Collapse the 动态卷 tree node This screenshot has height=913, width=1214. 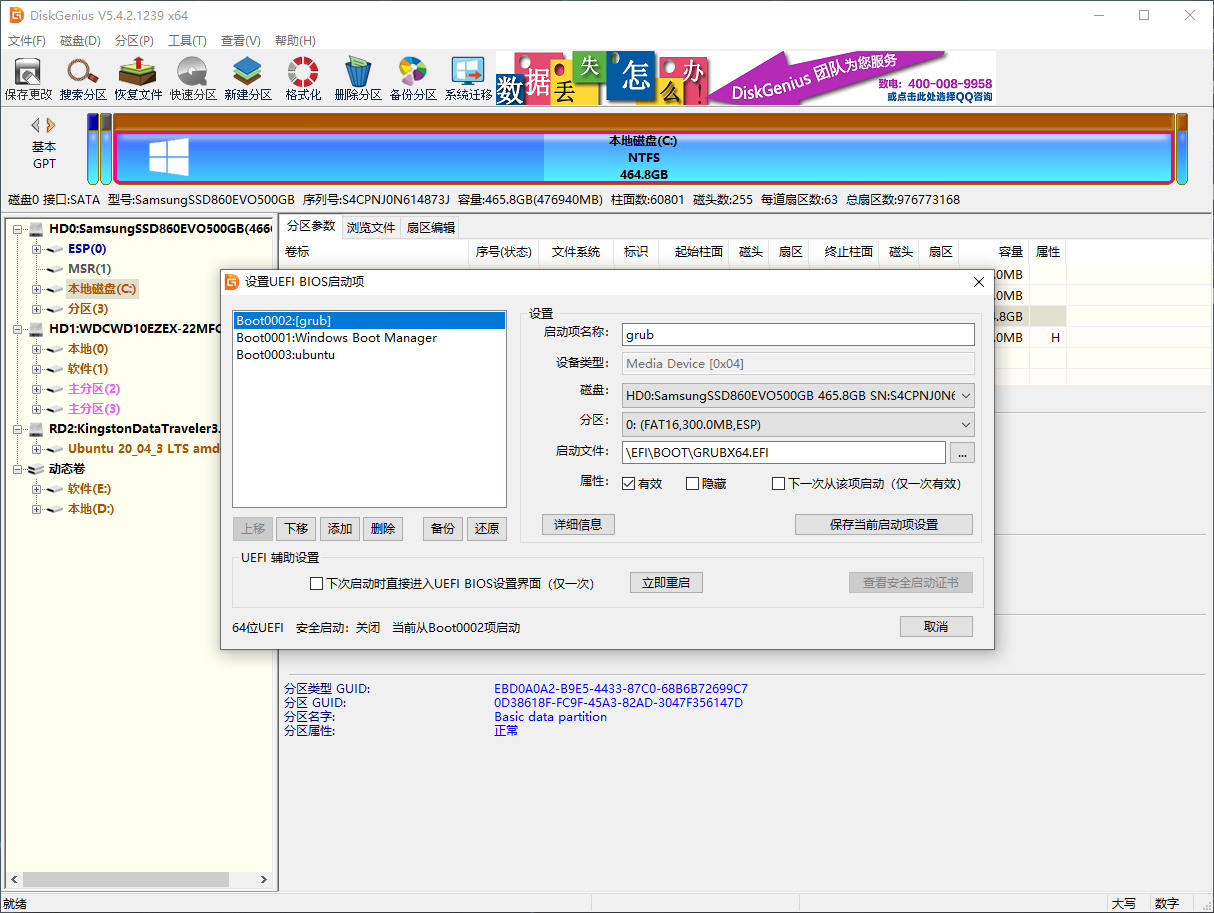pos(17,469)
